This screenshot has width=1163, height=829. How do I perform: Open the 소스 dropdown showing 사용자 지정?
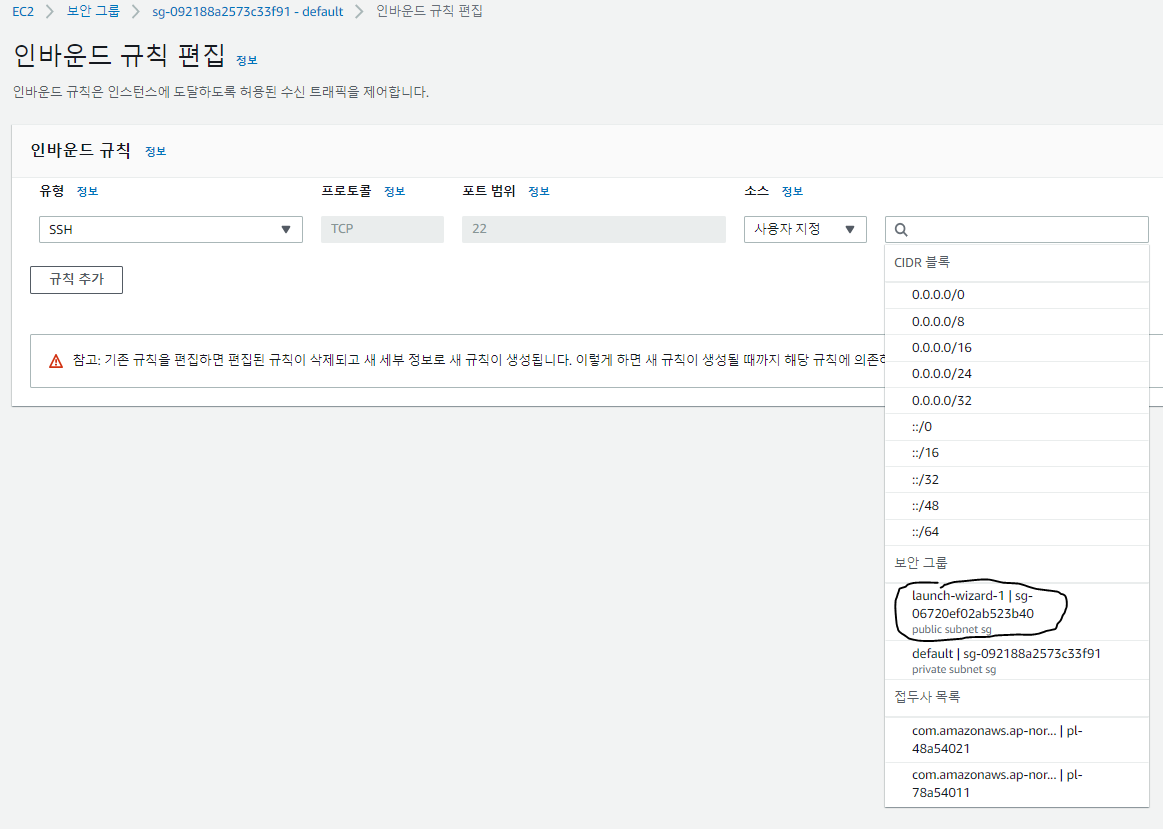pos(804,229)
